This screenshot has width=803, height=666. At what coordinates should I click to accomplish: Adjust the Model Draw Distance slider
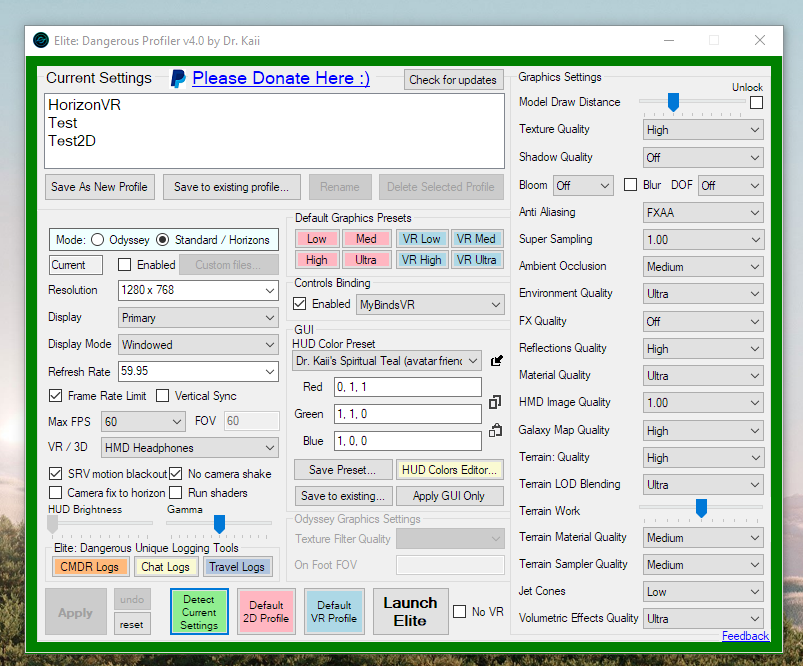tap(673, 102)
